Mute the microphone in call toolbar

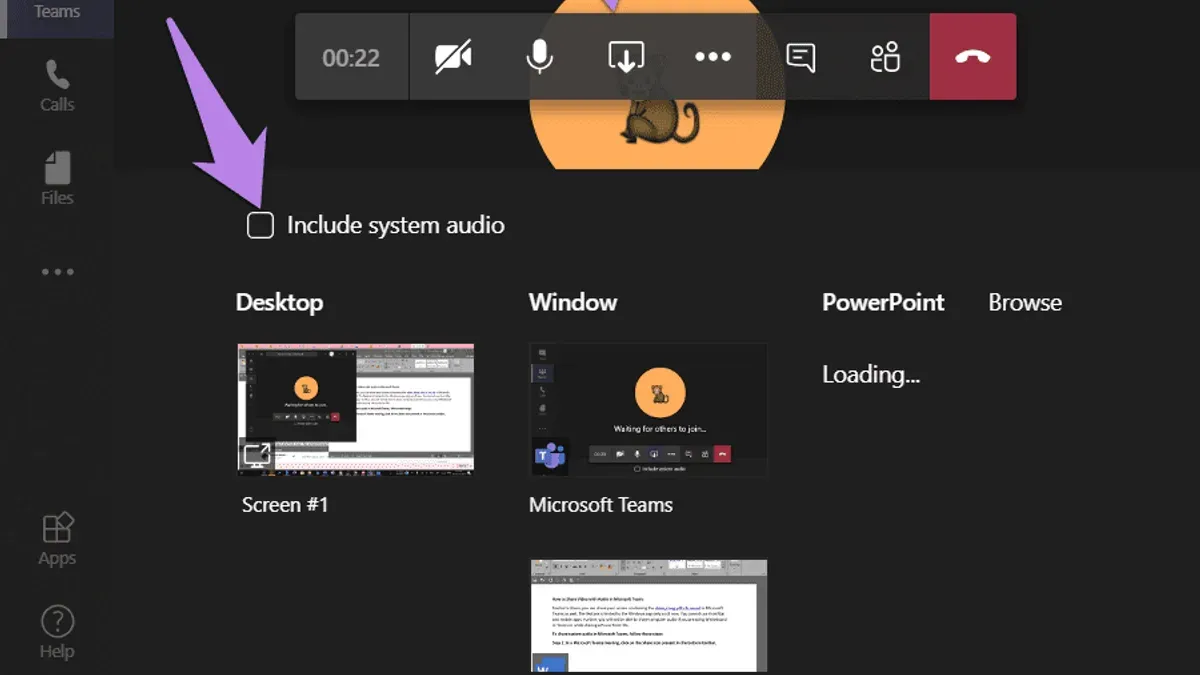540,57
